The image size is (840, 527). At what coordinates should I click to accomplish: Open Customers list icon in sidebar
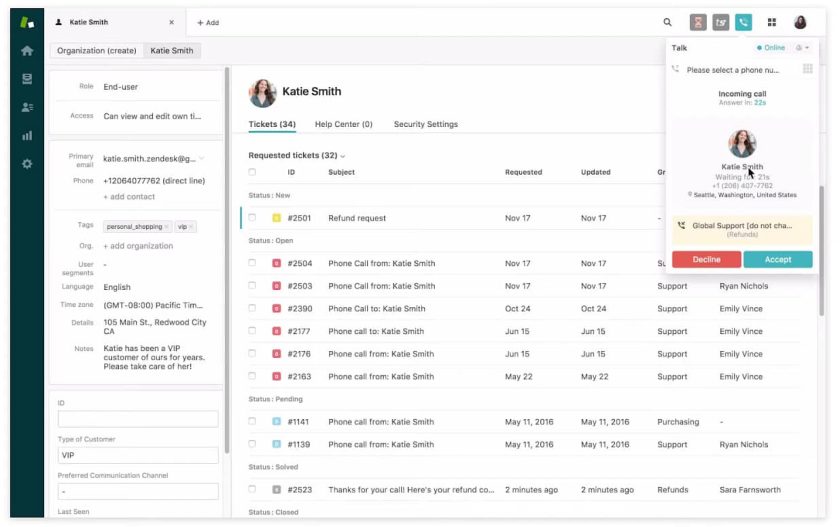tap(27, 108)
